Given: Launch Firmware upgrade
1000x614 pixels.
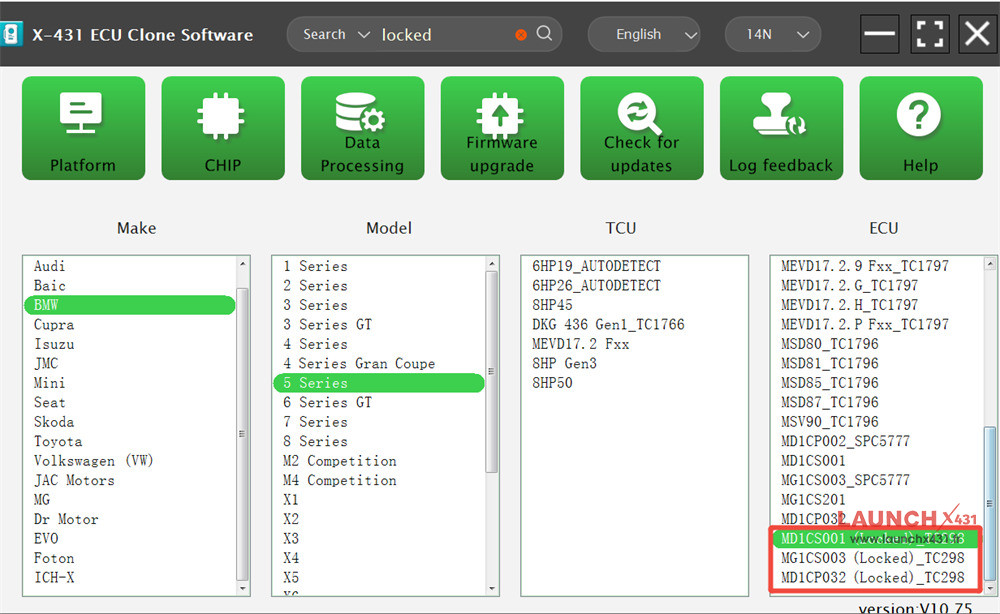Looking at the screenshot, I should coord(502,128).
